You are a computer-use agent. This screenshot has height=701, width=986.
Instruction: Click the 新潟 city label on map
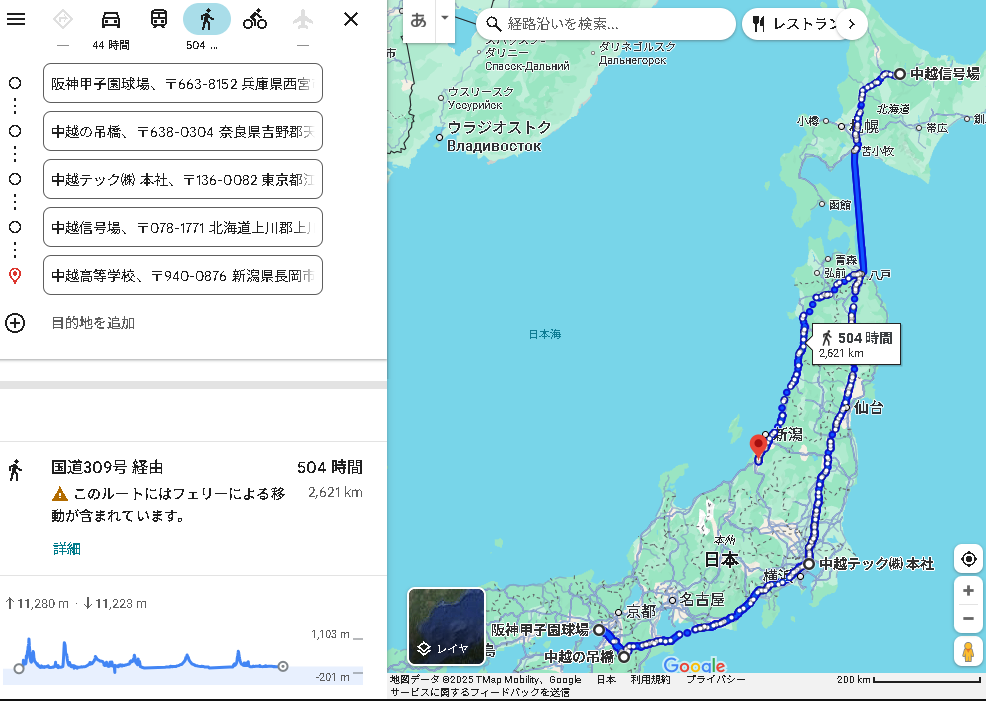tap(789, 434)
